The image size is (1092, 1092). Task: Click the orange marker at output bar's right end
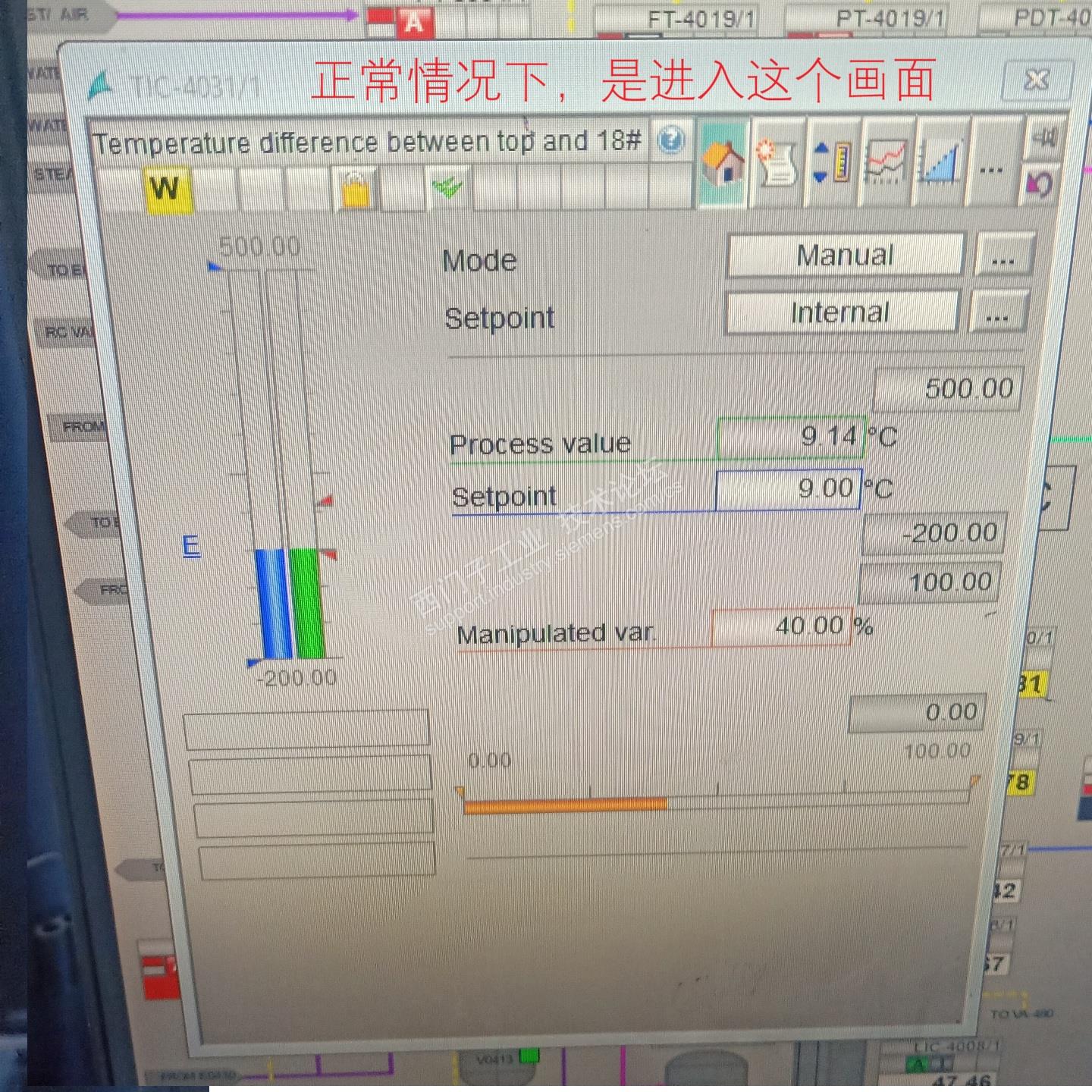(x=974, y=781)
